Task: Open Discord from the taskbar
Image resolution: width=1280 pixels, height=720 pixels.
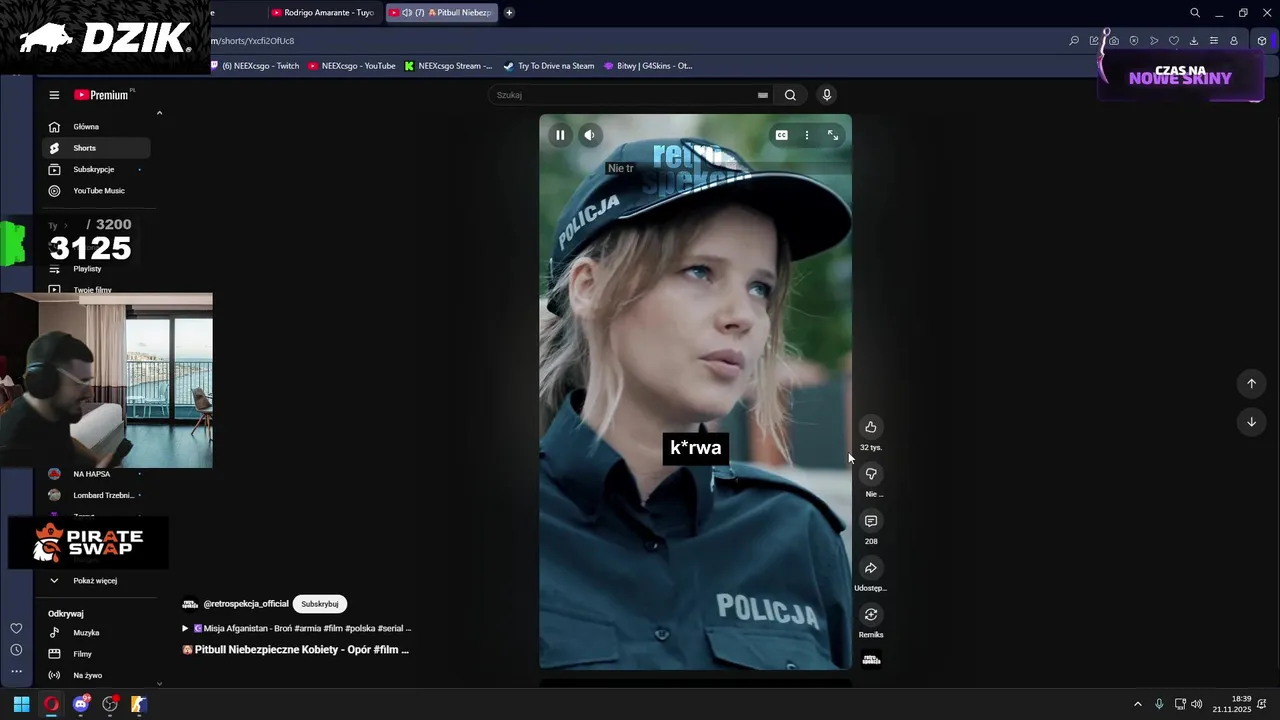Action: 81,704
